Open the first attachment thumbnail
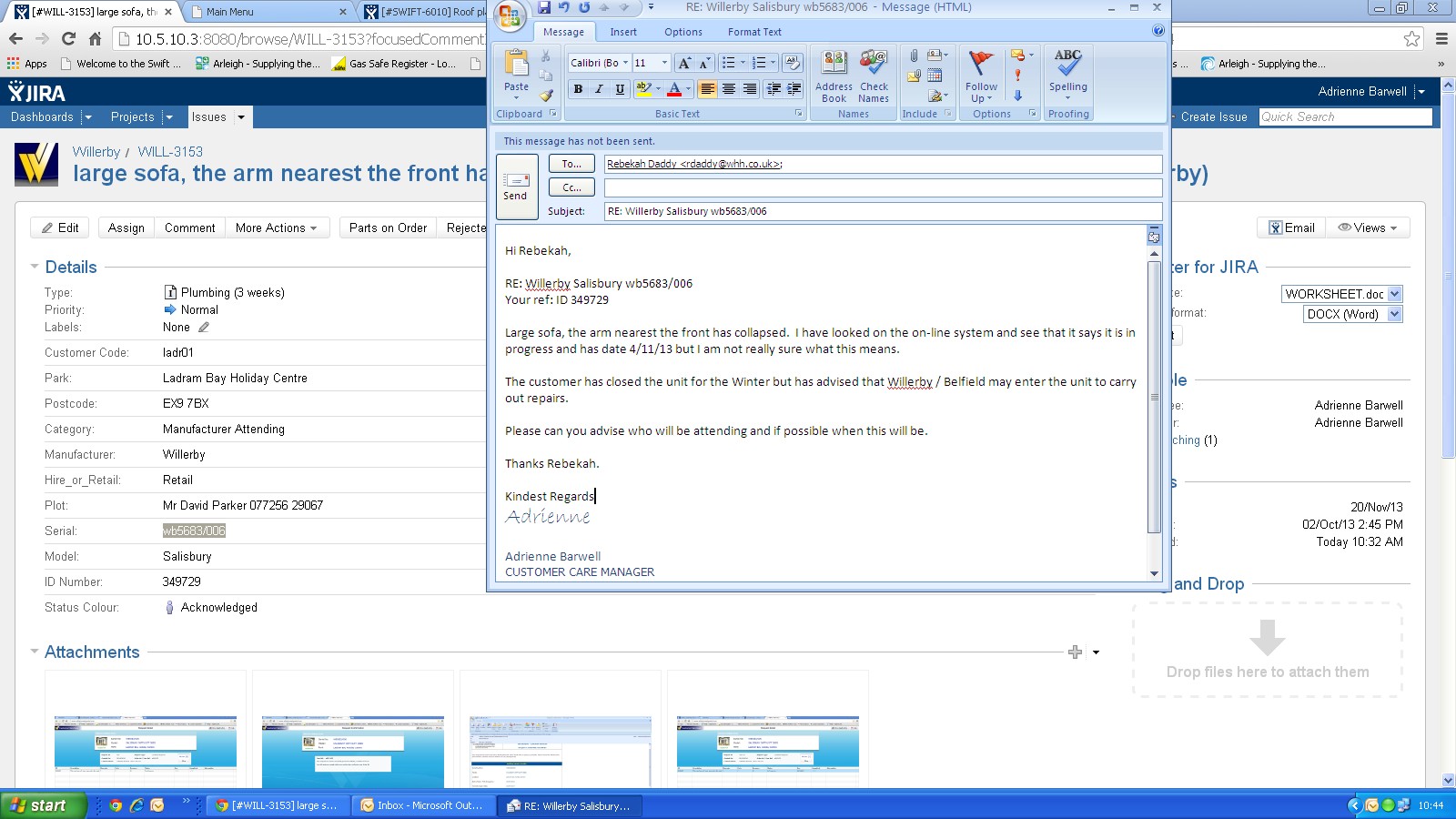 click(146, 751)
